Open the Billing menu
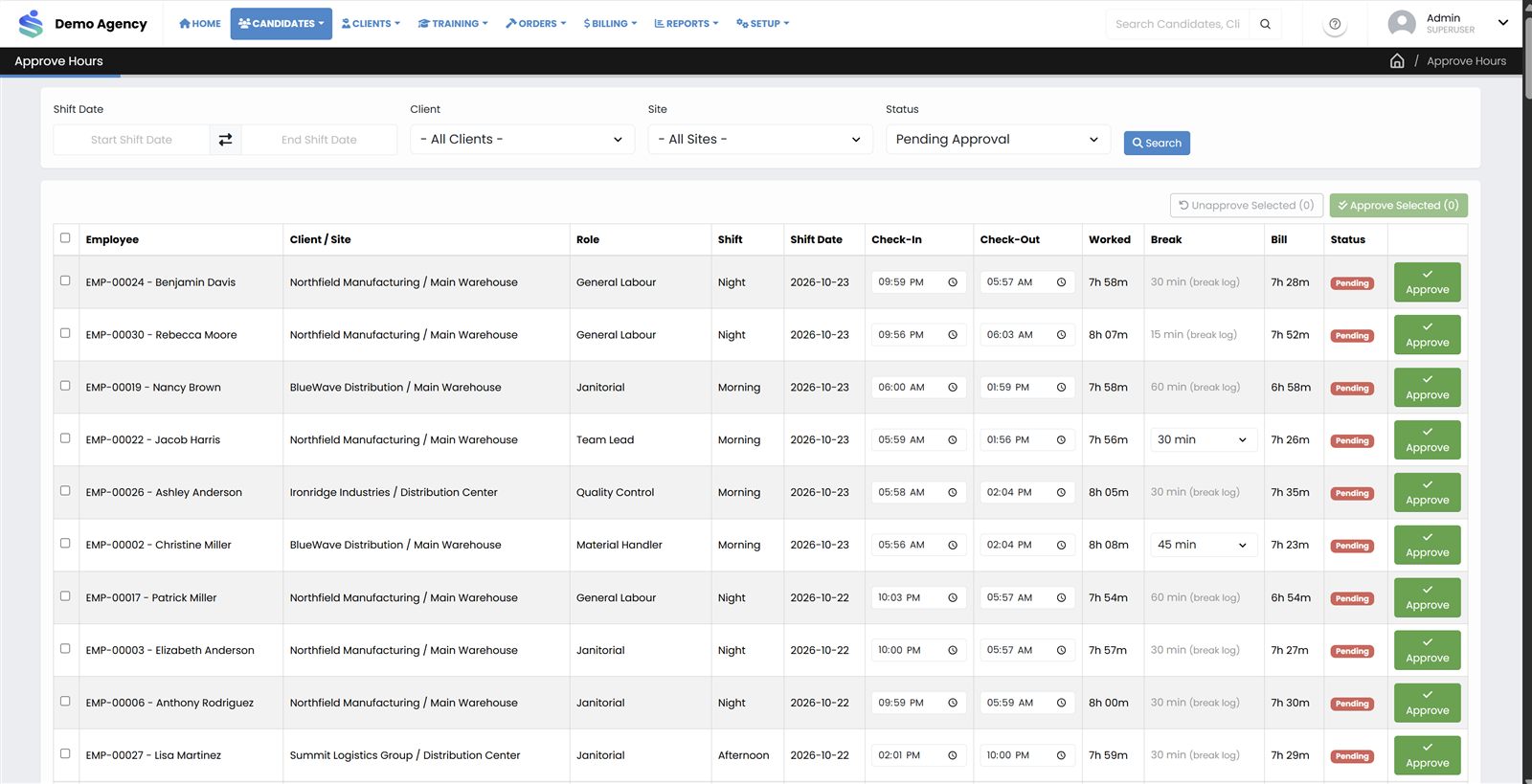 tap(610, 24)
